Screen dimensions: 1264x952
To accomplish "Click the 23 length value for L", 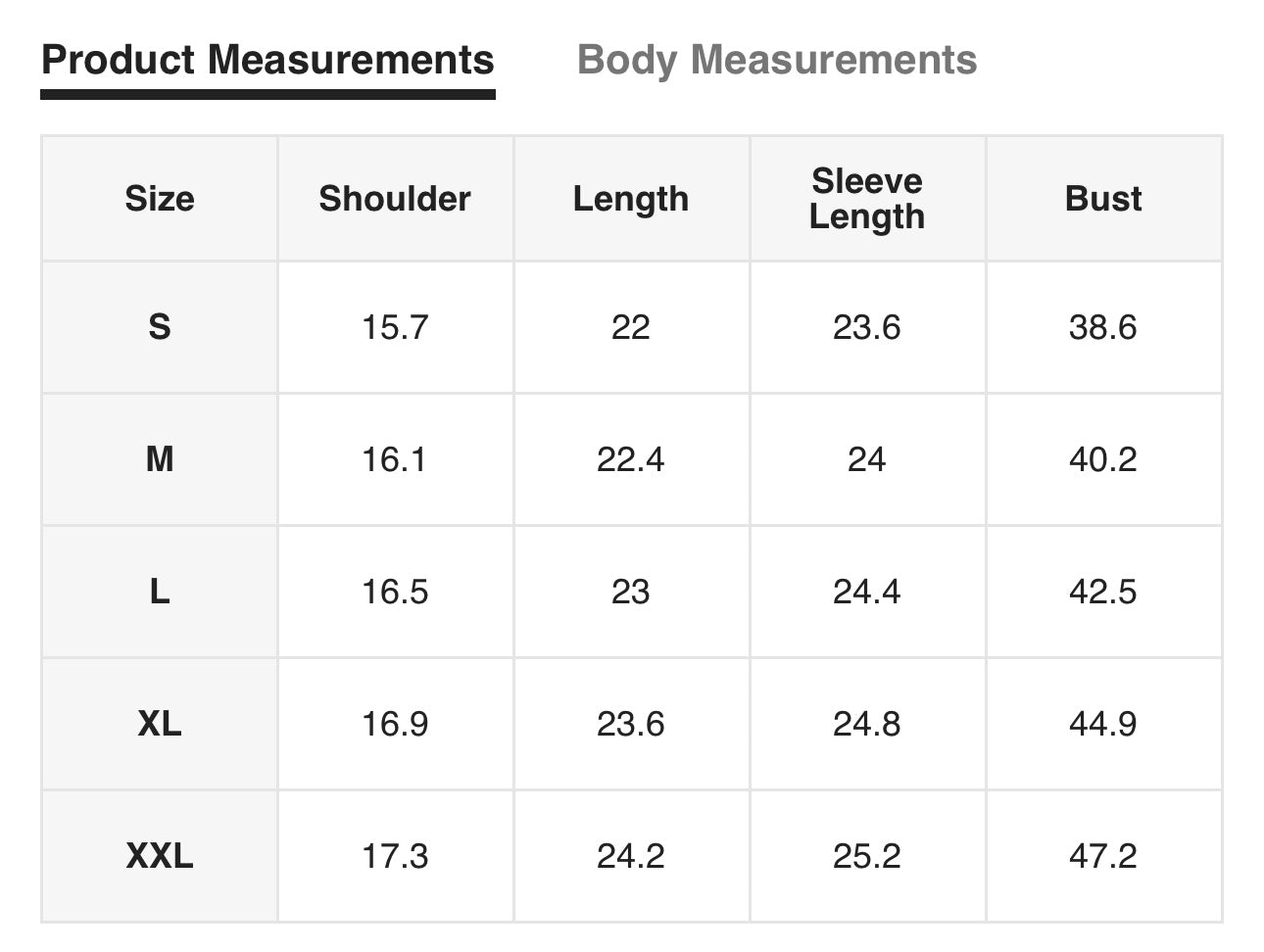I will tap(631, 591).
